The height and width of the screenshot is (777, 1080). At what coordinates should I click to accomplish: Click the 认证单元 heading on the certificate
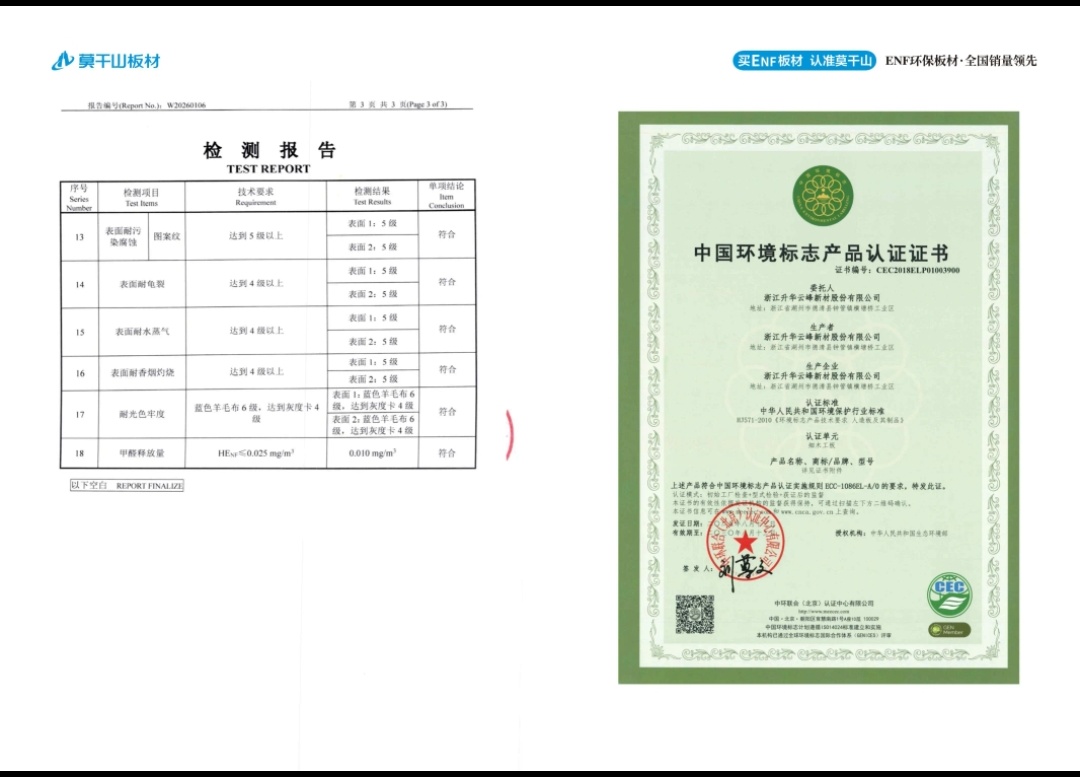point(822,436)
